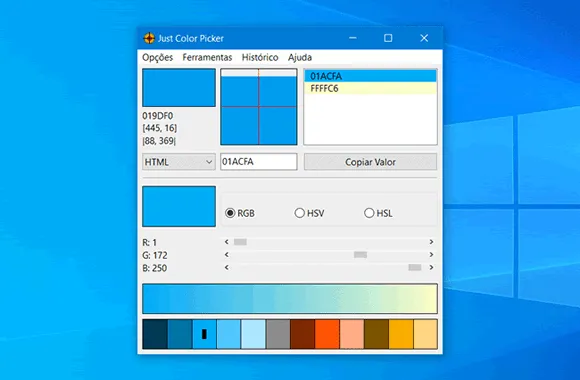580x380 pixels.
Task: Click the blue-to-yellow gradient bar
Action: (x=290, y=299)
